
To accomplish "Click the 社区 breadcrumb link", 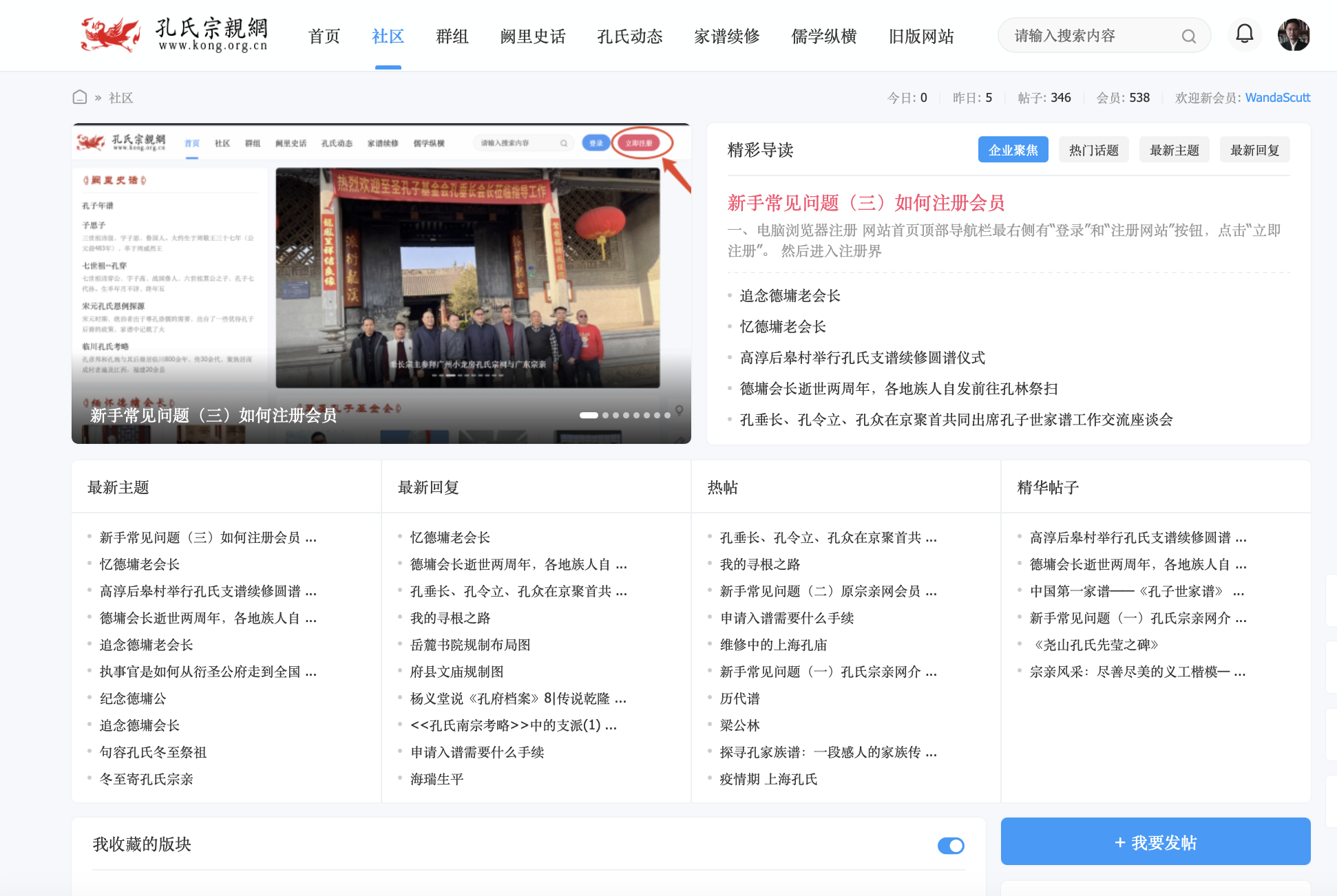I will [120, 98].
